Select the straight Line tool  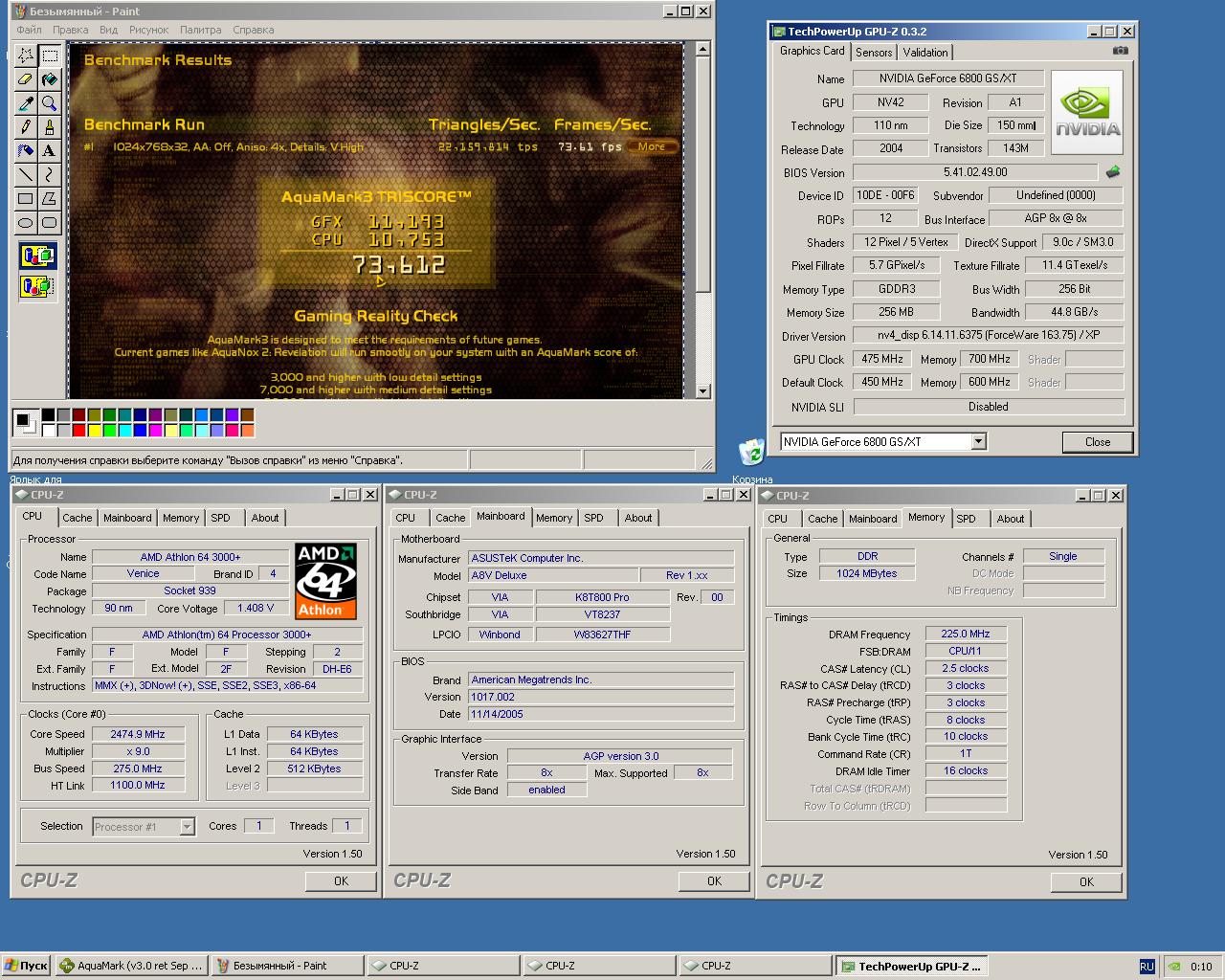(26, 175)
